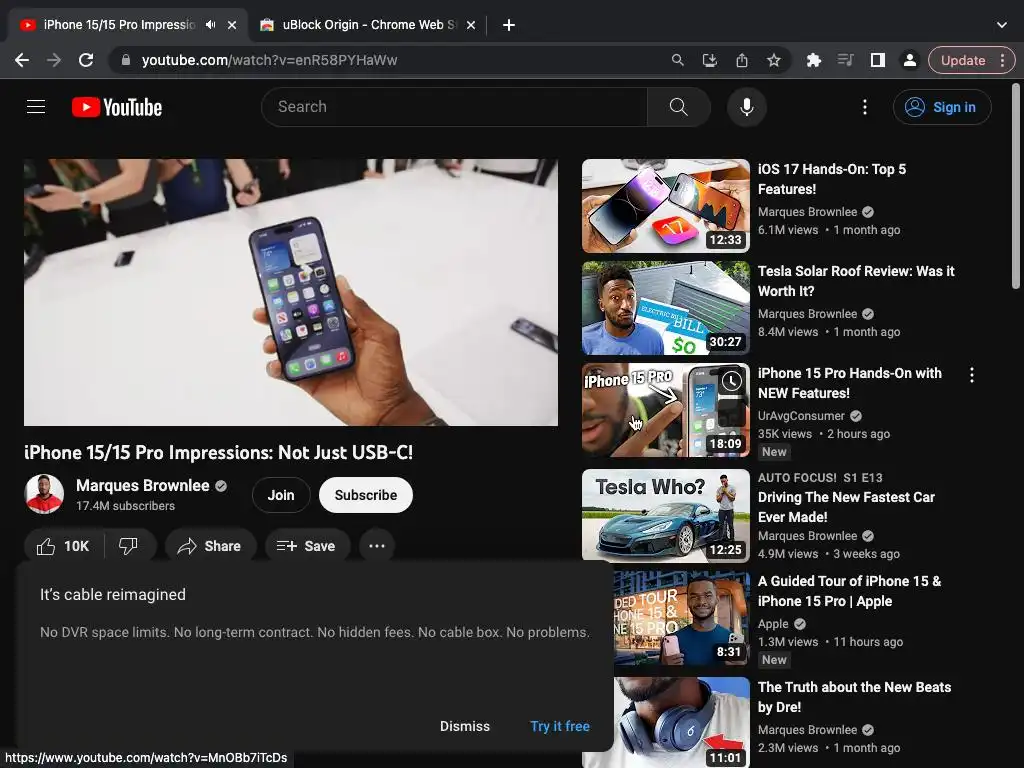This screenshot has height=768, width=1024.
Task: Dislike the video with thumbs down
Action: tap(129, 546)
